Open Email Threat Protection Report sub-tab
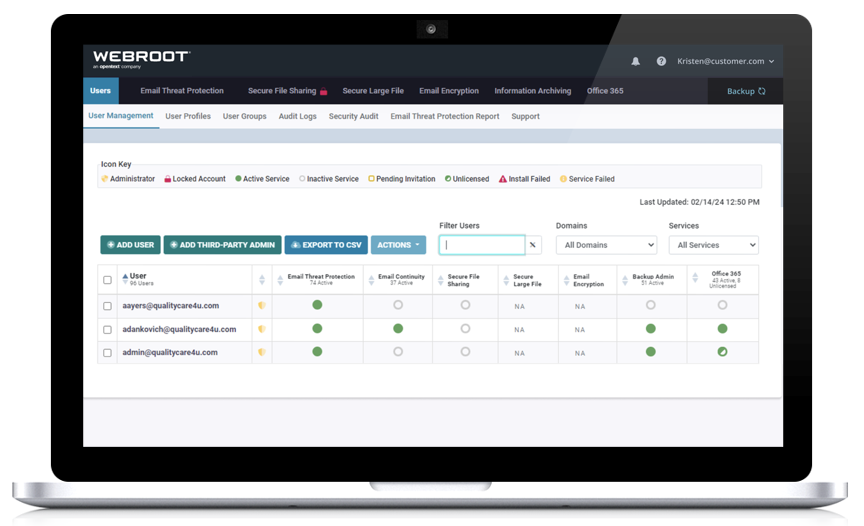This screenshot has height=526, width=864. pos(445,116)
